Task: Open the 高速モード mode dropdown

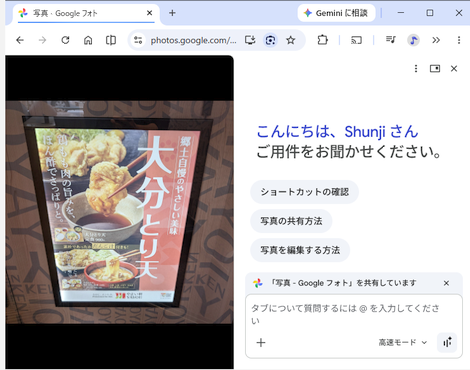Action: pyautogui.click(x=403, y=342)
